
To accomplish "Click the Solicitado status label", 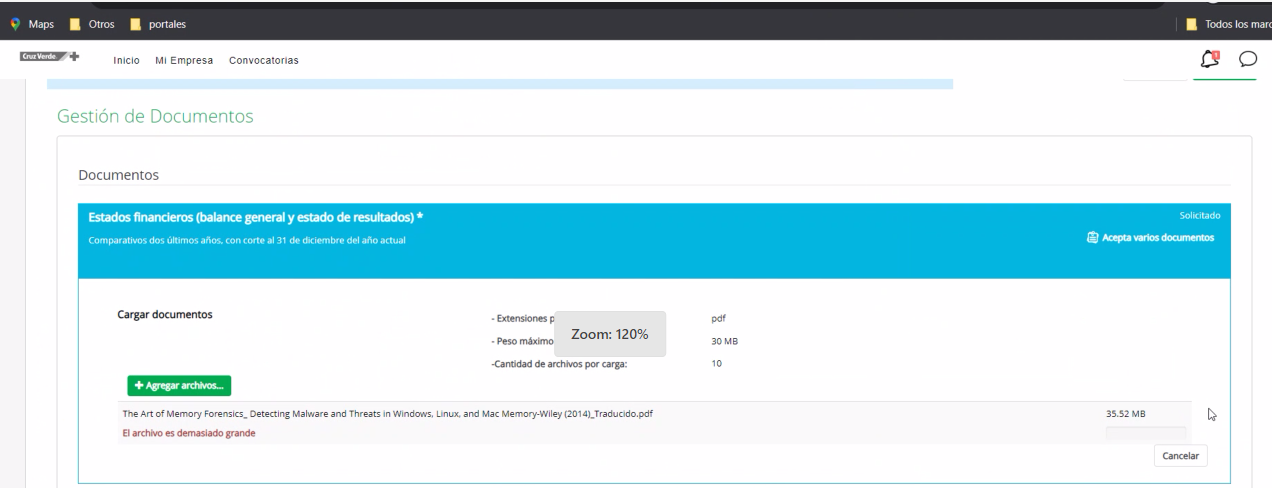I will click(1200, 216).
